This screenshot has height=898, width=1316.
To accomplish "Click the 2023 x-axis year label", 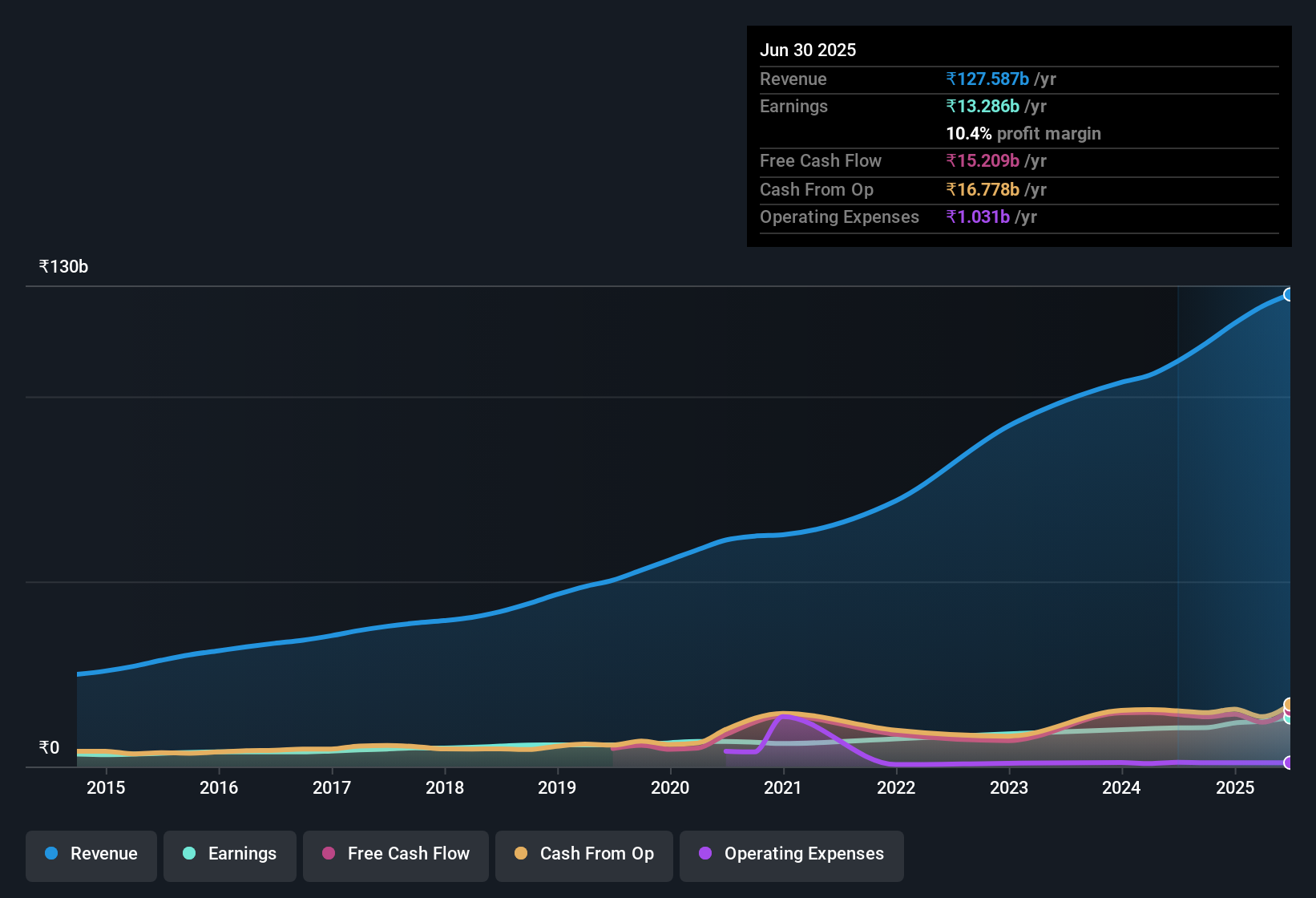I will 1009,787.
